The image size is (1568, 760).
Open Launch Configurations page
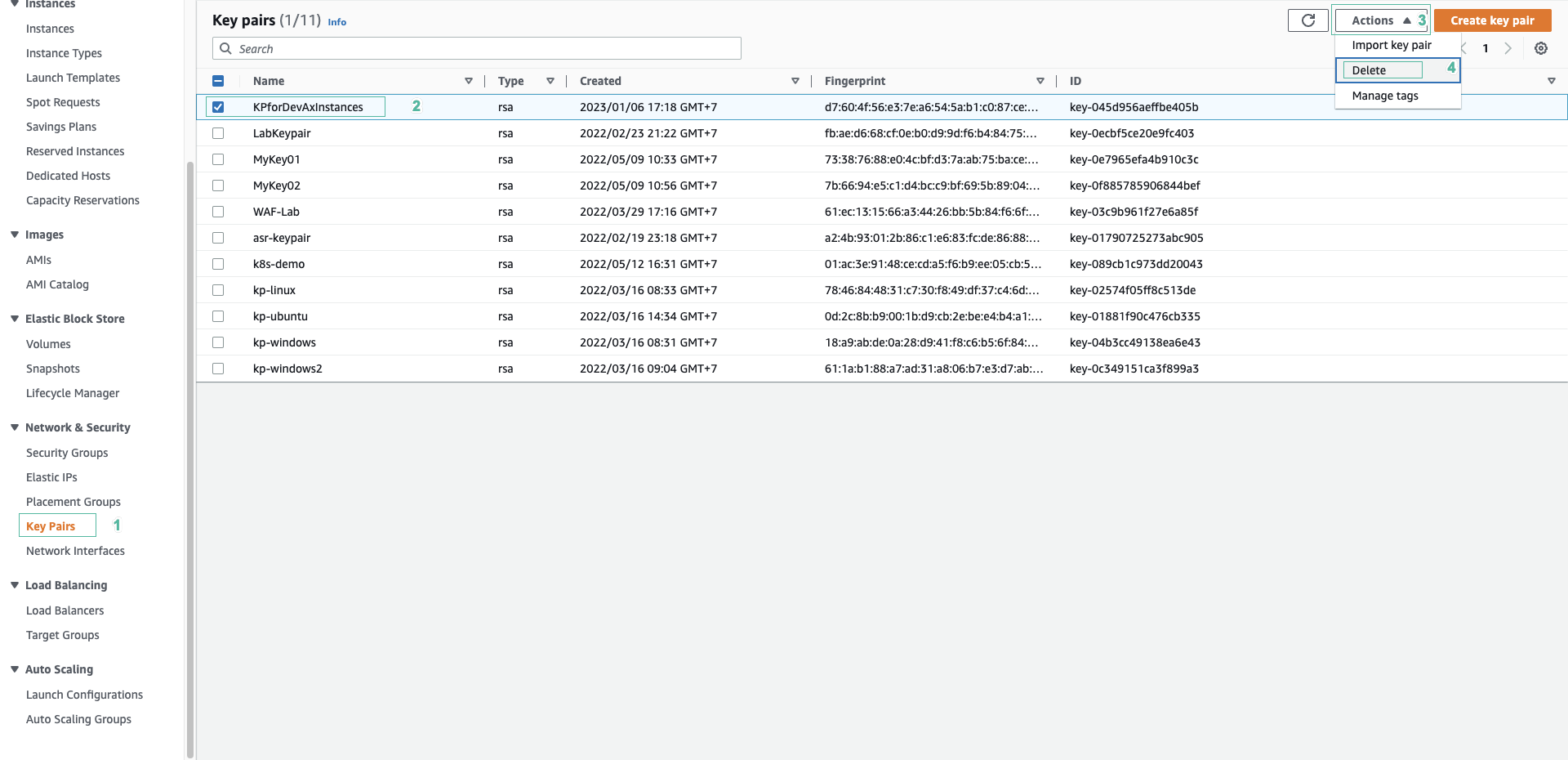tap(84, 695)
